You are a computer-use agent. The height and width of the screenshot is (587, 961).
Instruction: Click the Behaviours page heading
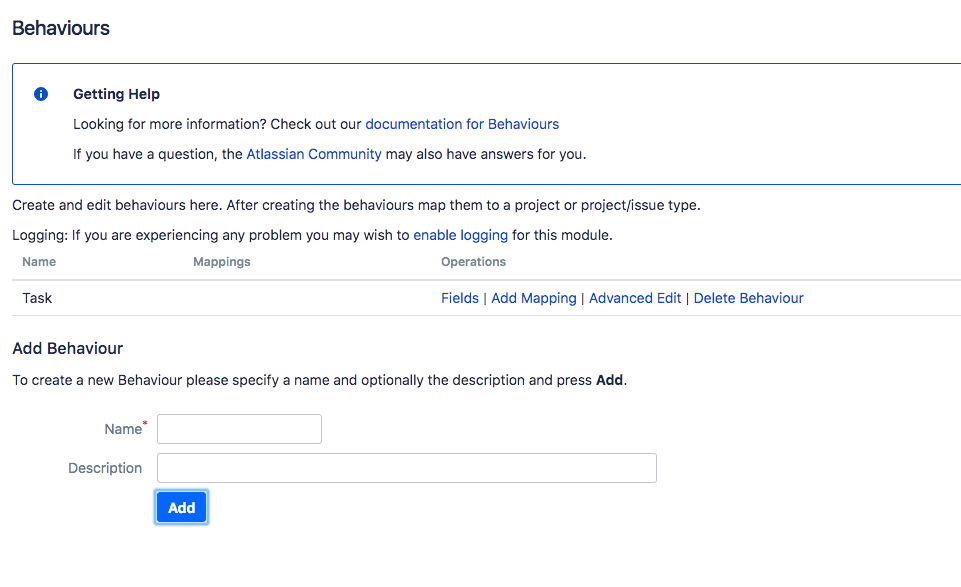61,28
